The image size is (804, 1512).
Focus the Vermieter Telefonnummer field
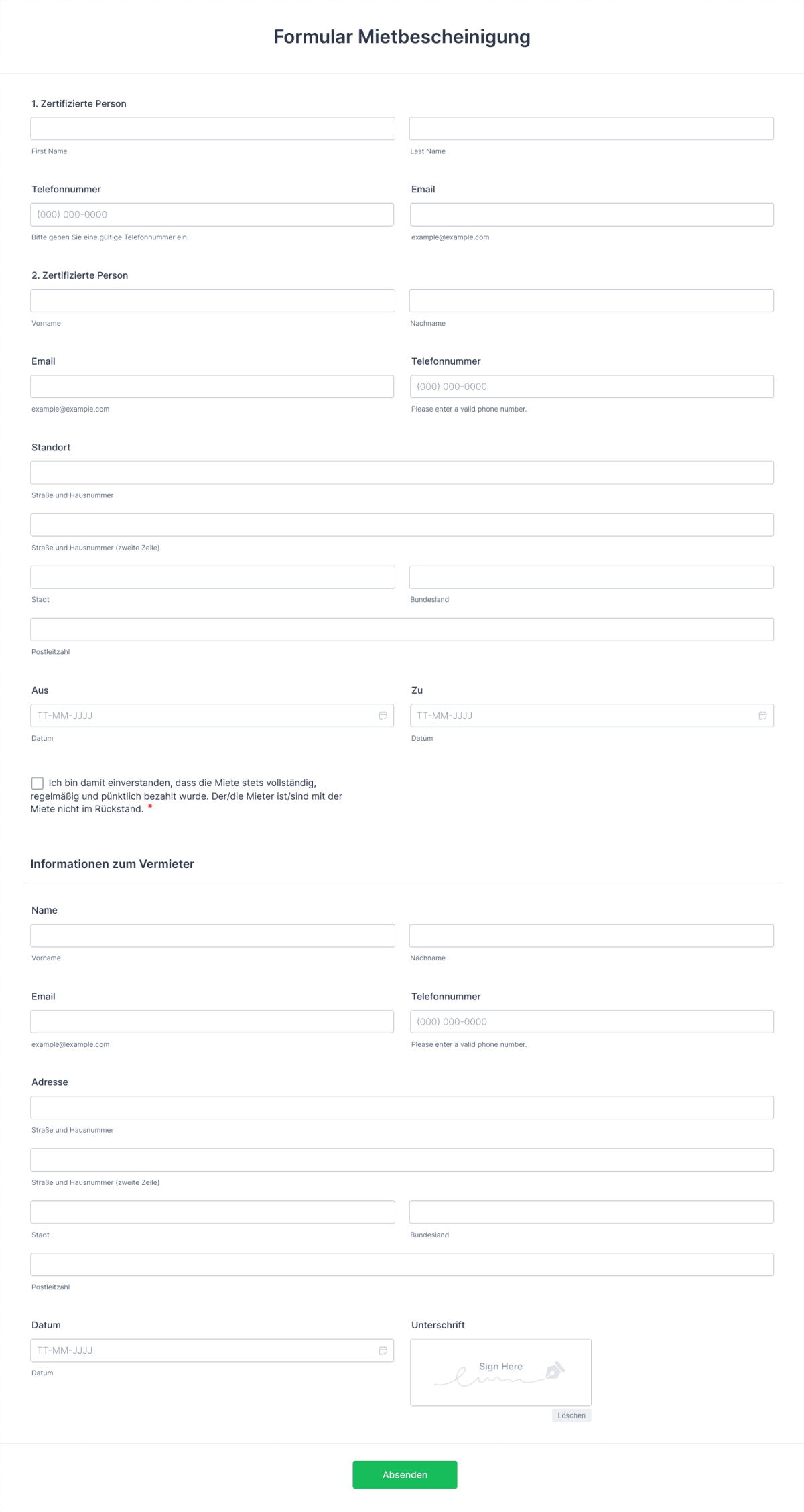pyautogui.click(x=592, y=1021)
